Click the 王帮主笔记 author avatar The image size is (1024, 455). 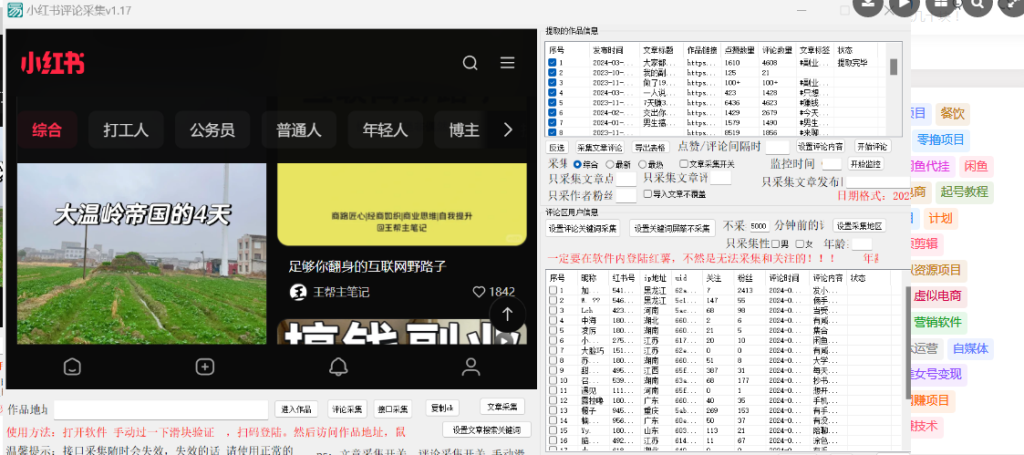(x=298, y=292)
